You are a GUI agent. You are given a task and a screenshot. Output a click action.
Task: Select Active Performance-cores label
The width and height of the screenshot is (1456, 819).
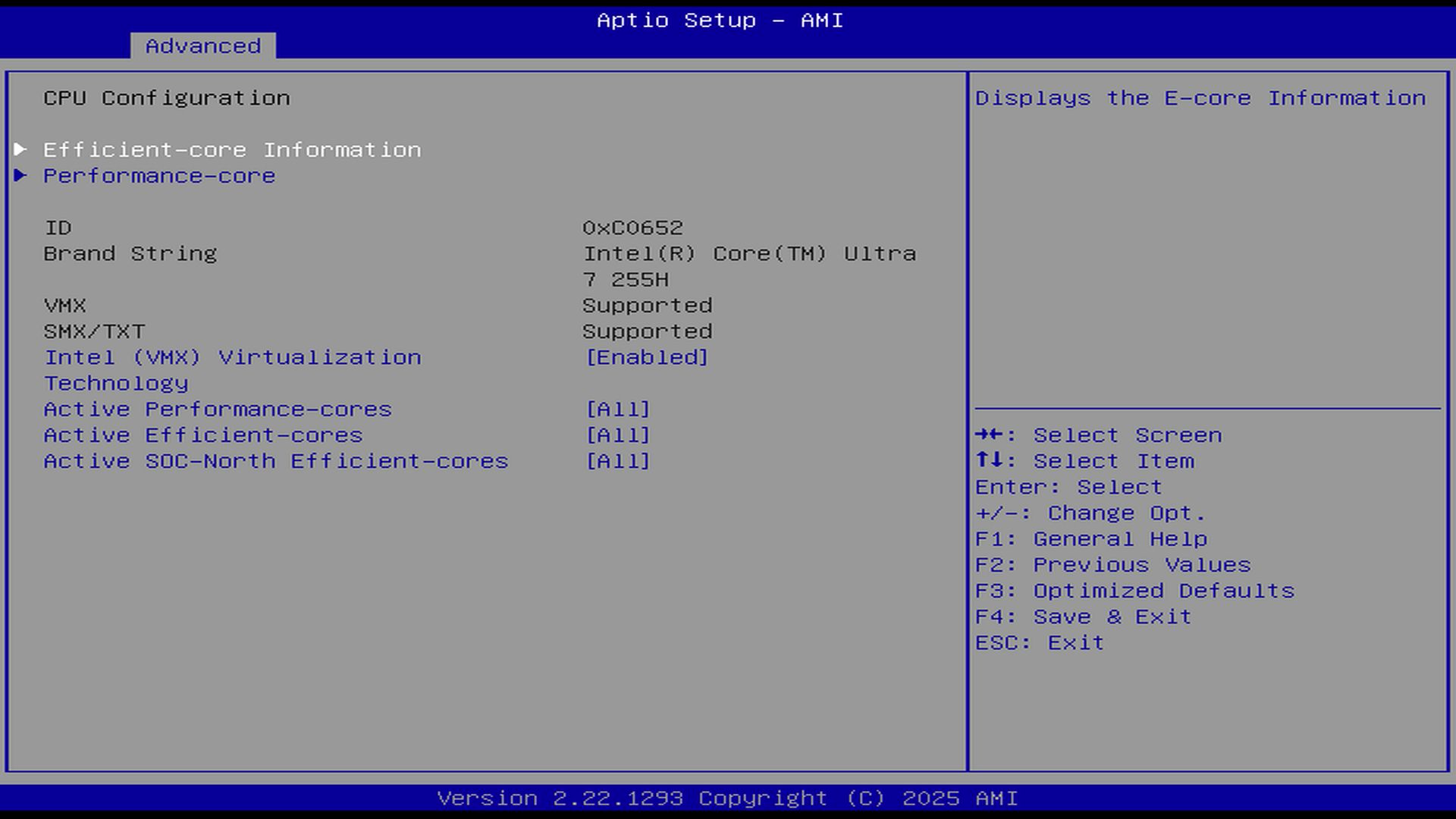218,409
